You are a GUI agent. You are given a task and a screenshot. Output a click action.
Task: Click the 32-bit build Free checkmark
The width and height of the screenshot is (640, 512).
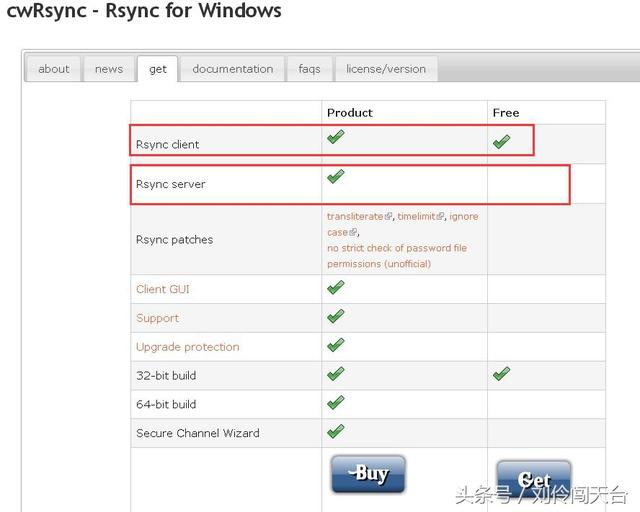(x=501, y=373)
